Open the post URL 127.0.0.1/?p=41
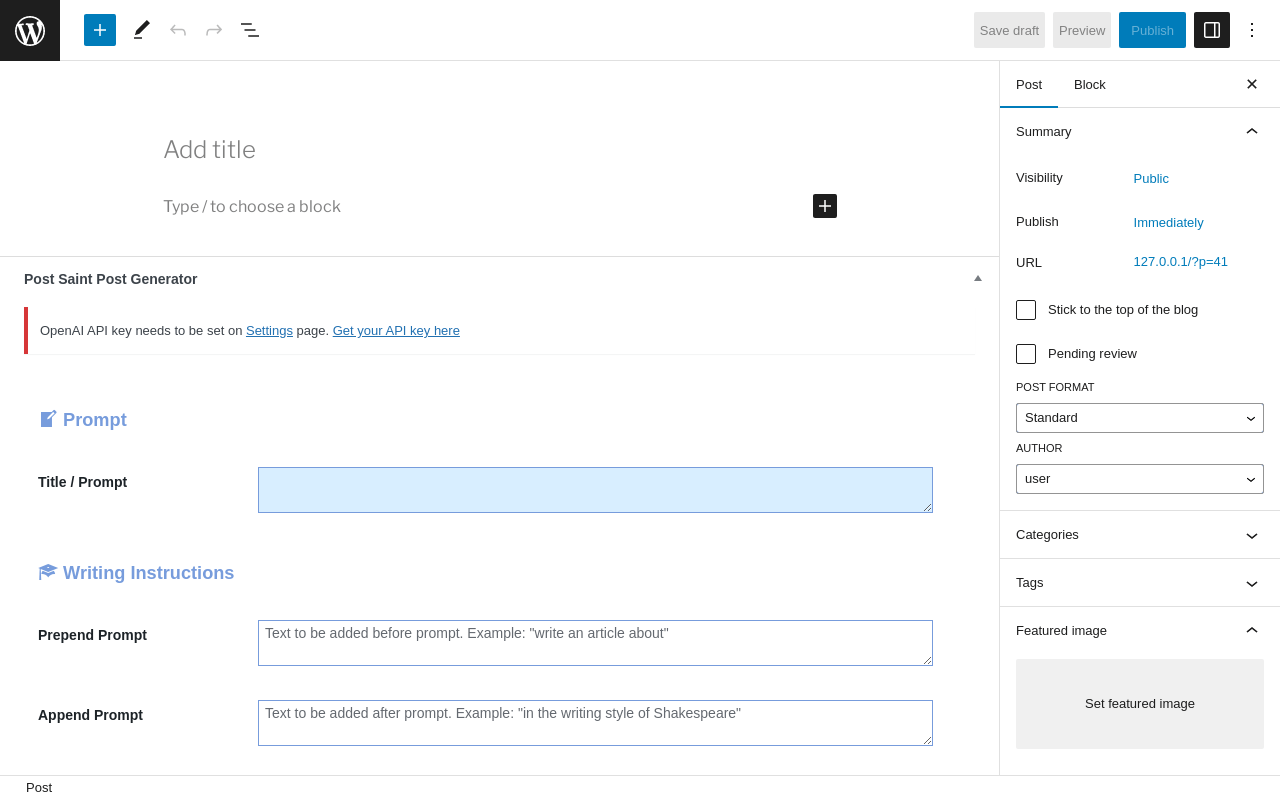The height and width of the screenshot is (800, 1280). pyautogui.click(x=1180, y=261)
